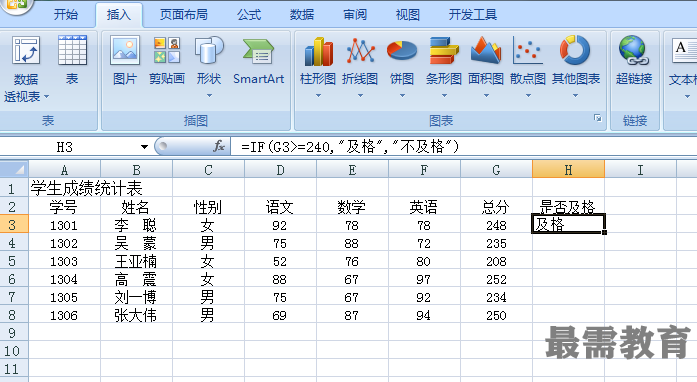
Task: Insert a table with the 表 icon
Action: (72, 50)
